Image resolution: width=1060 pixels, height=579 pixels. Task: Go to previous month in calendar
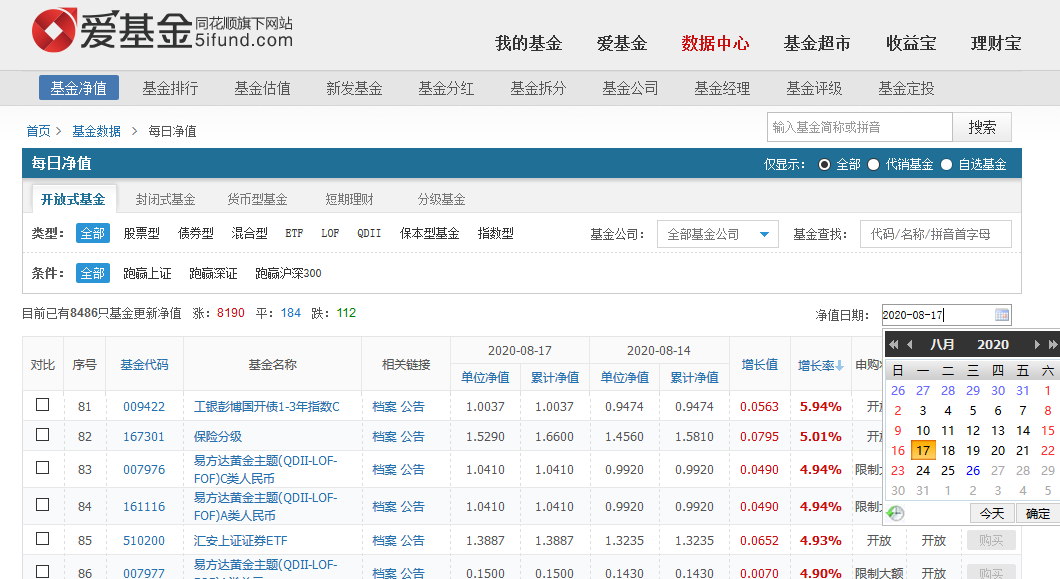[909, 344]
